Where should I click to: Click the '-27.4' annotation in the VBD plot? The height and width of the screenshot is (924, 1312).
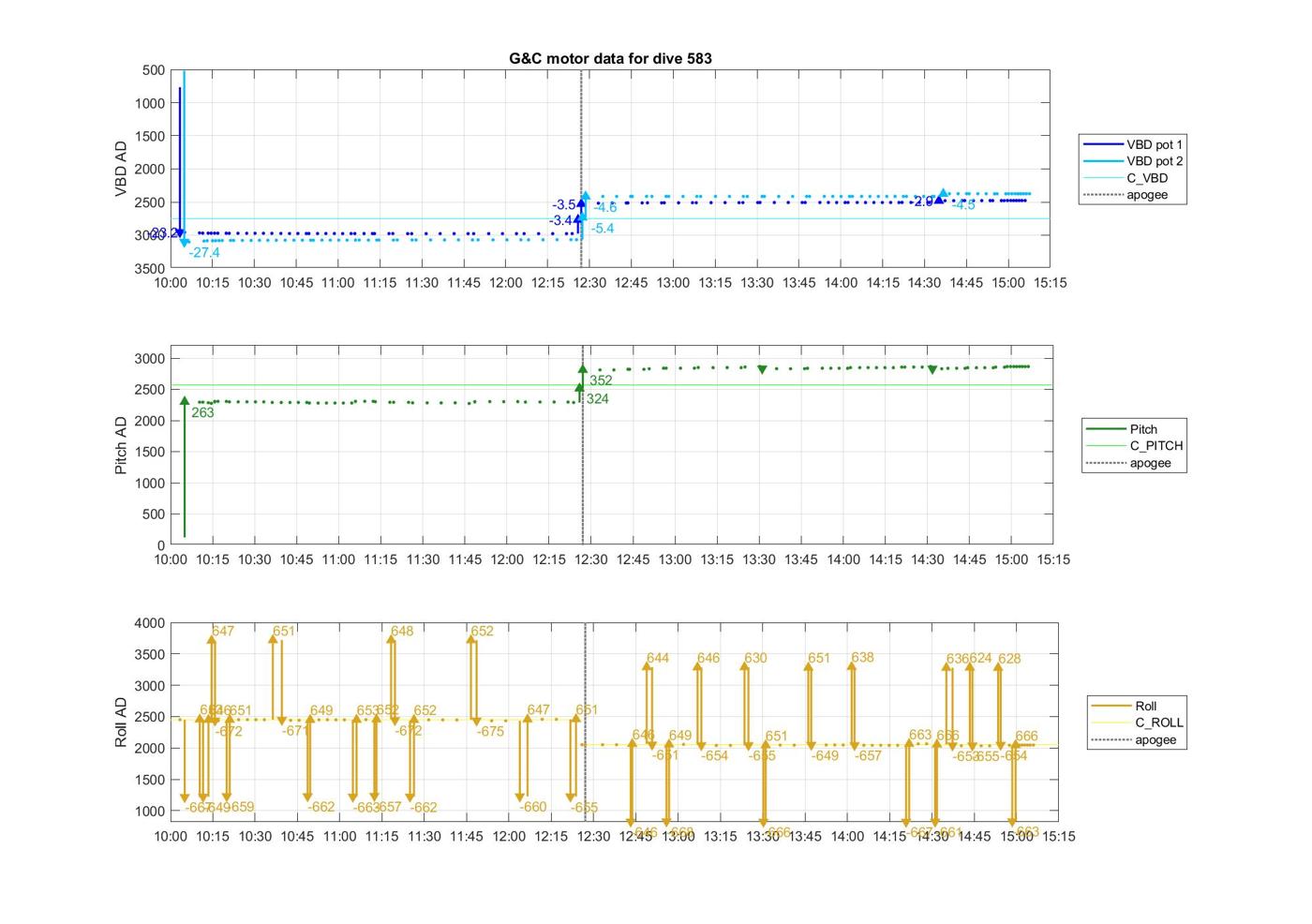pos(204,253)
